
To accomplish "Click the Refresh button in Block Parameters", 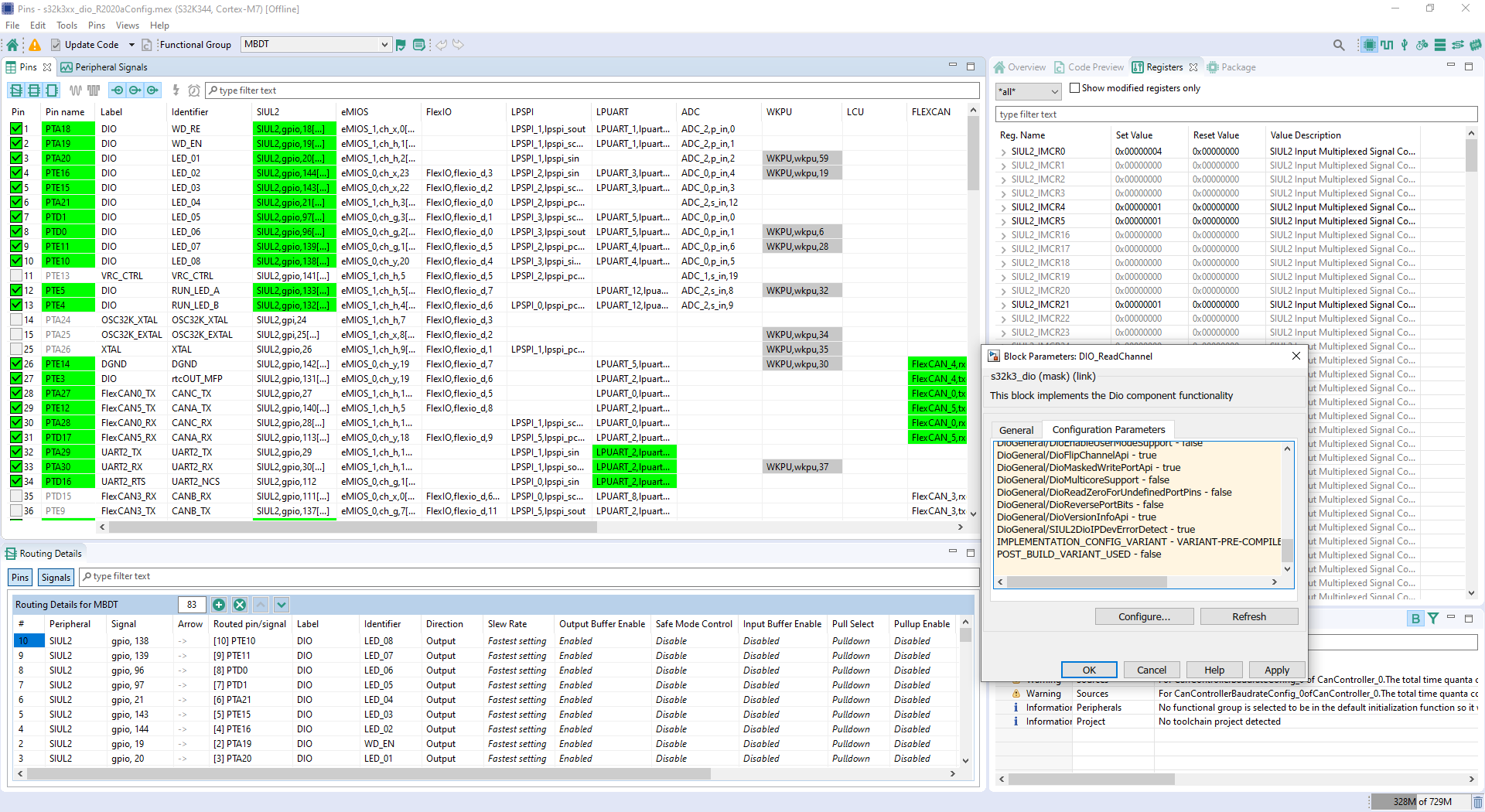I will coord(1248,616).
